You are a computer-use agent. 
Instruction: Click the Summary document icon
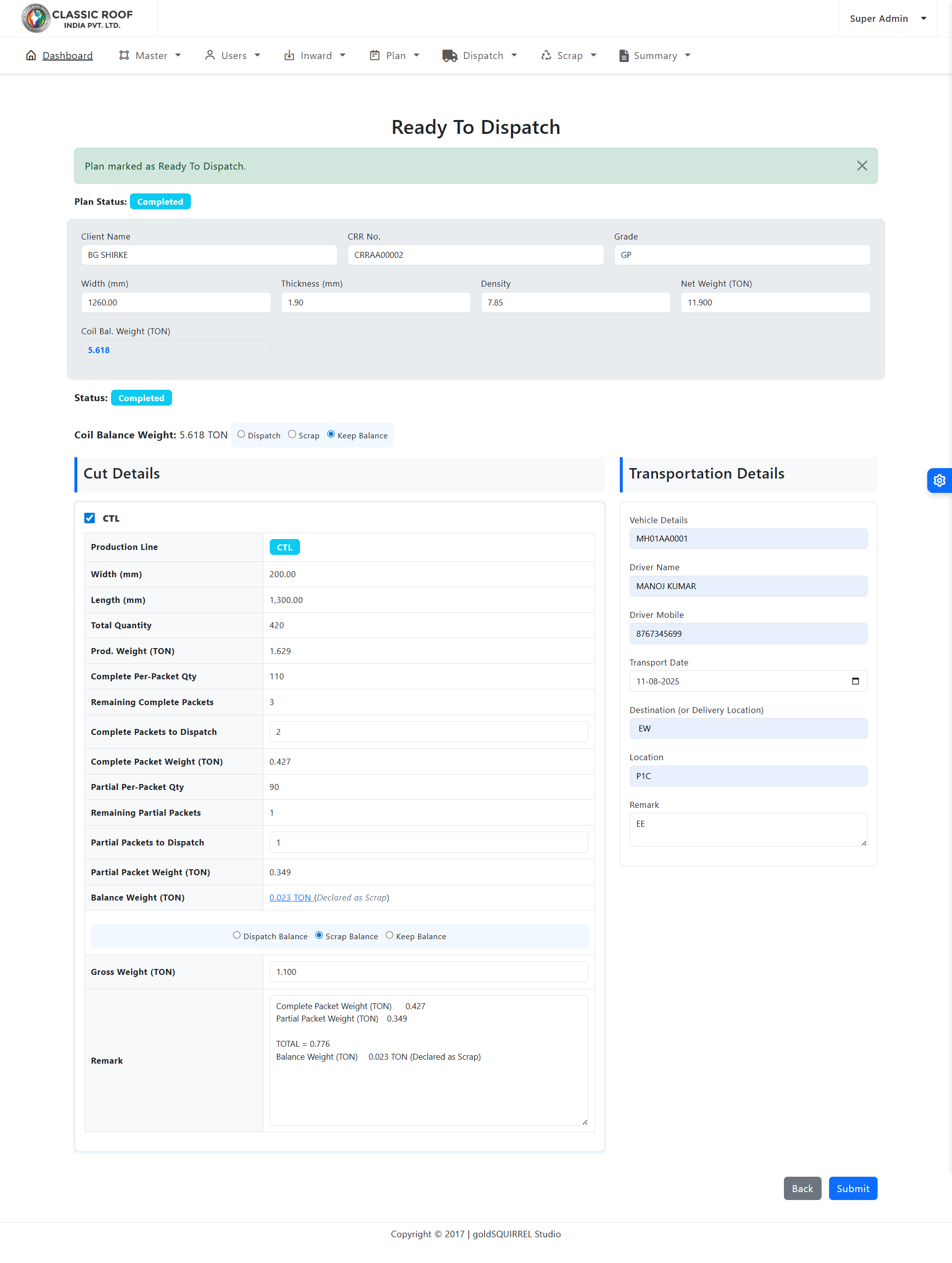point(624,56)
